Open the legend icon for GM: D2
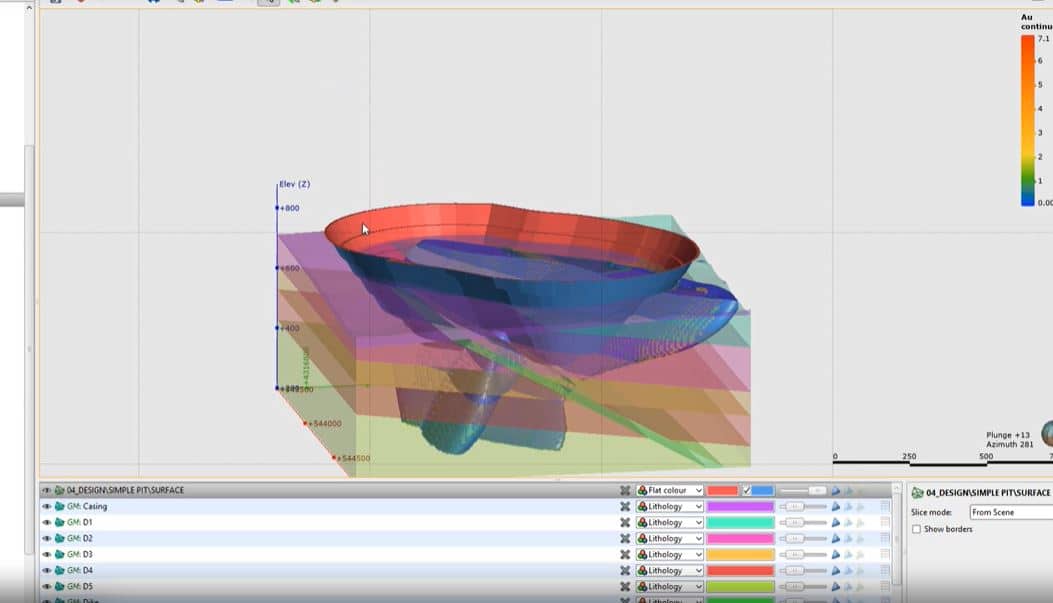This screenshot has width=1053, height=603. pos(885,539)
